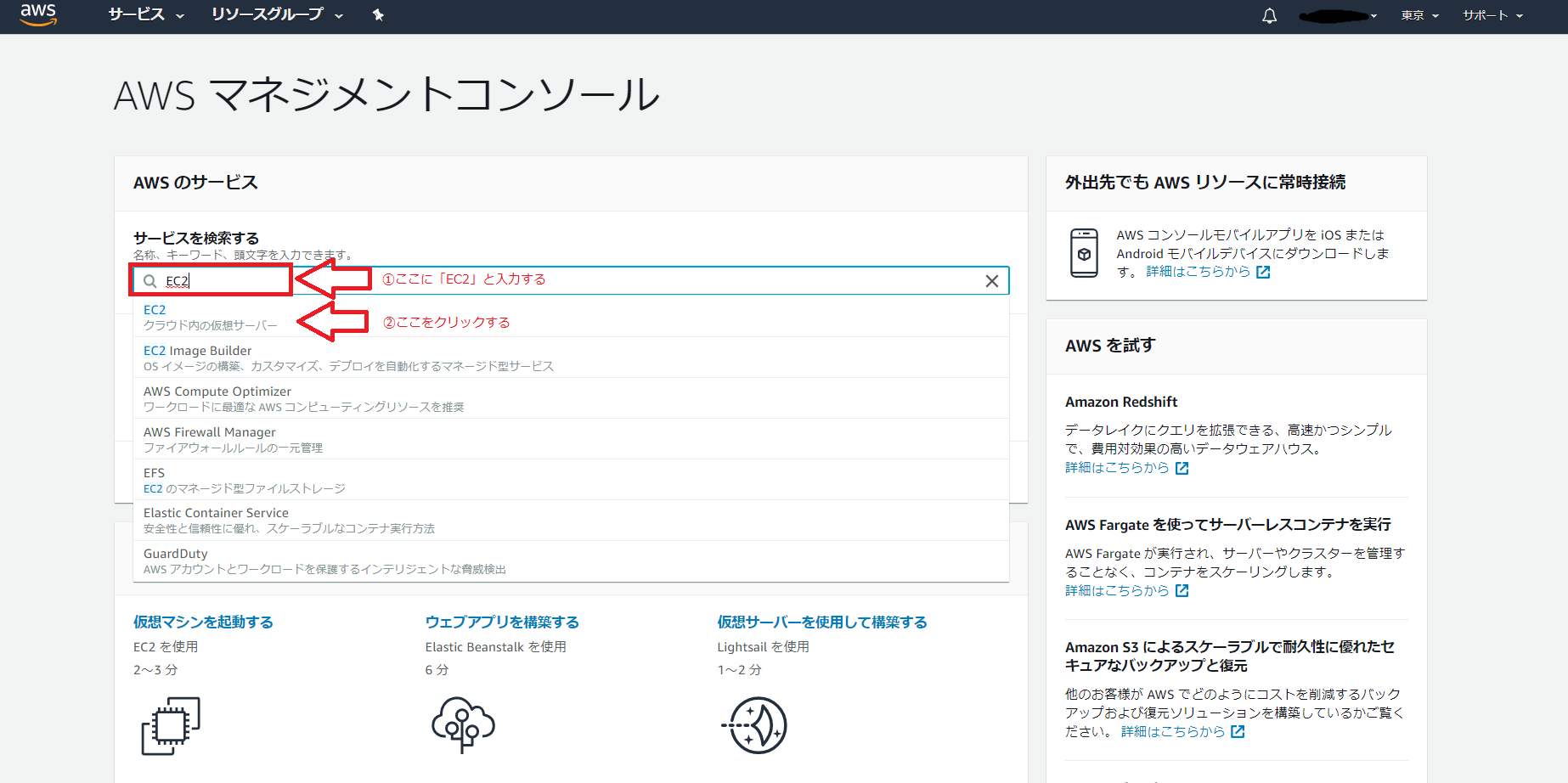Click the AWS logo in the navigation bar
1568x783 pixels.
(37, 14)
